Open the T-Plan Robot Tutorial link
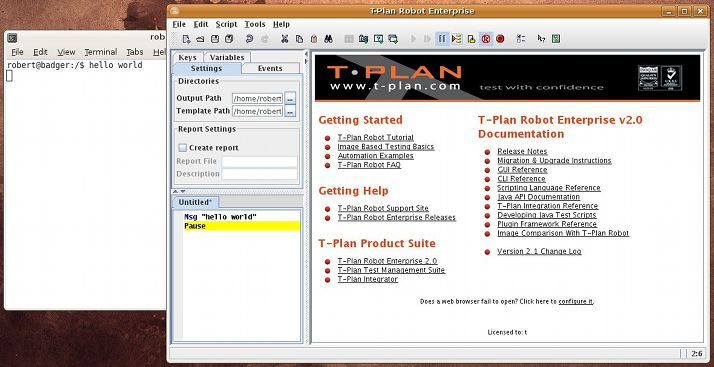This screenshot has width=714, height=367. point(376,138)
